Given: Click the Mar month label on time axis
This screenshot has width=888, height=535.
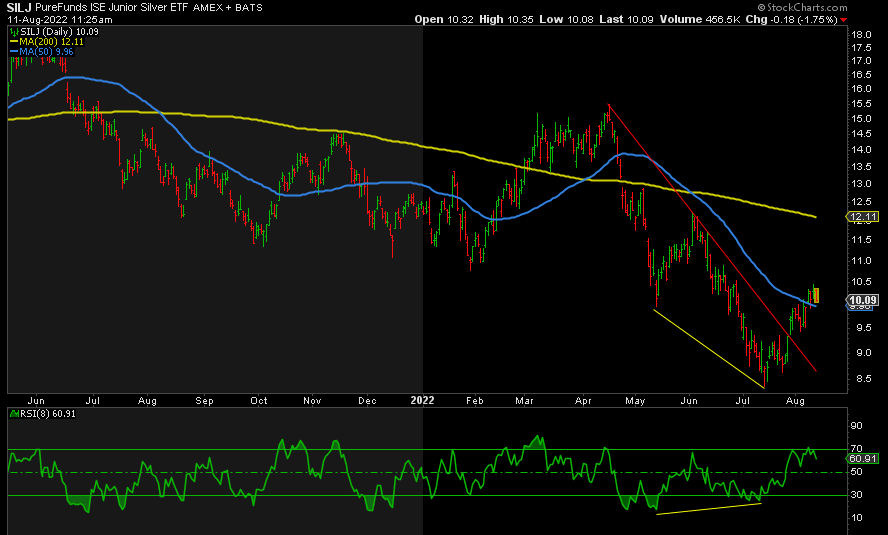Looking at the screenshot, I should point(524,401).
